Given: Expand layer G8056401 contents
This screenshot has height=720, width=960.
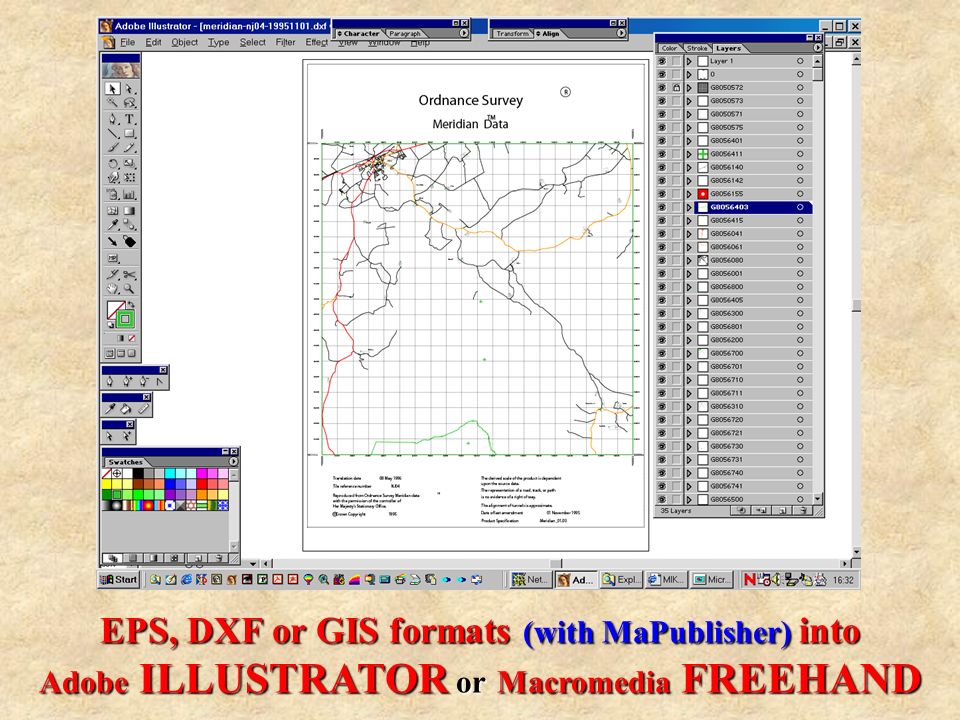Looking at the screenshot, I should click(689, 141).
